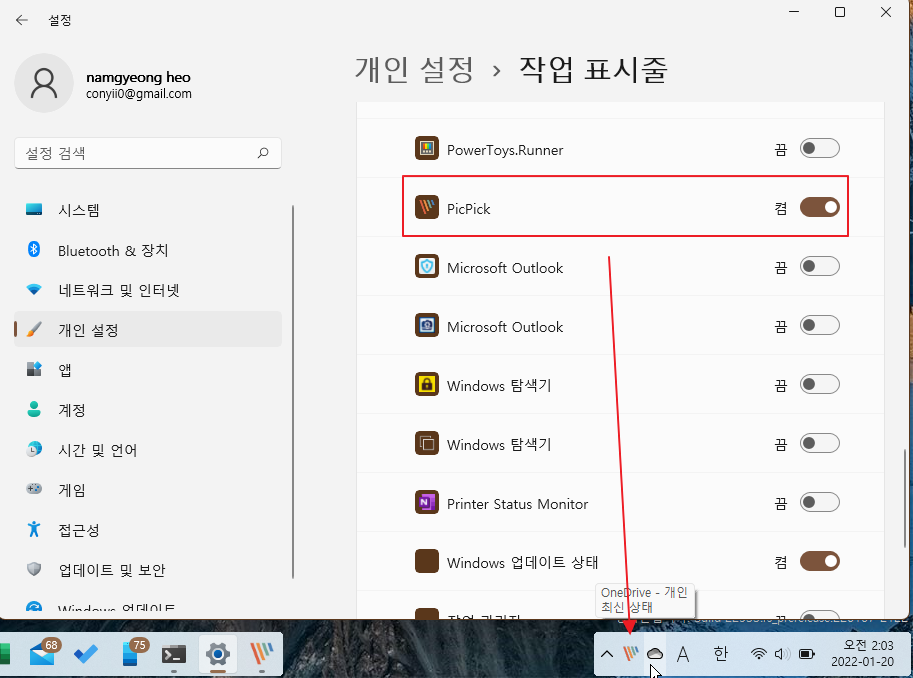Open Mail app with 68 badge in taskbar
Screen dimensions: 913x678
[x=43, y=654]
